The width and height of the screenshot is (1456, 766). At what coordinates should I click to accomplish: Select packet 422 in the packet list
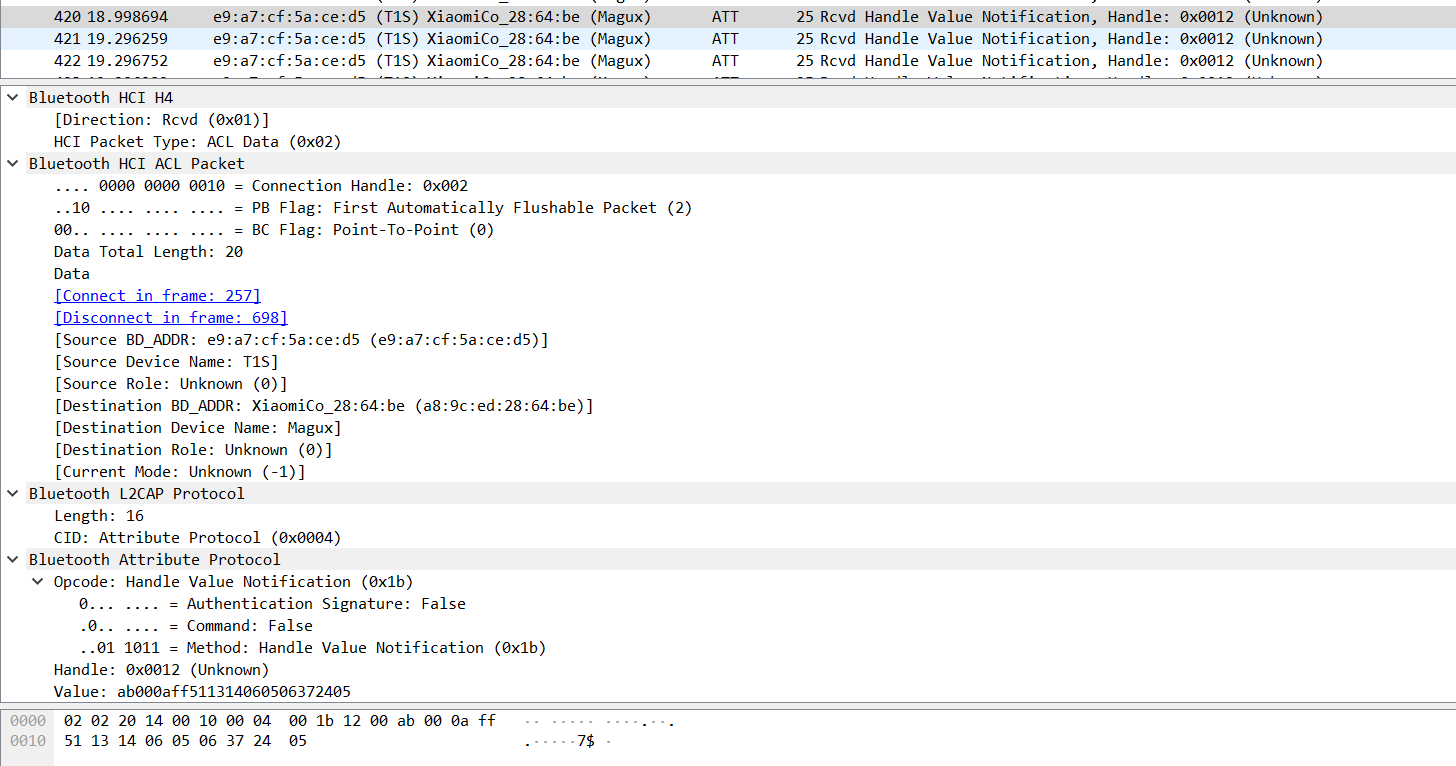click(x=728, y=61)
